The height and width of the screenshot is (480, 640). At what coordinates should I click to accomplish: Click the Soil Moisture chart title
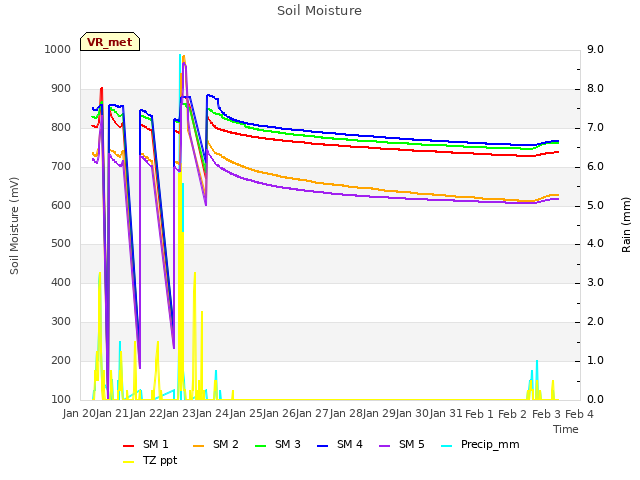[320, 11]
